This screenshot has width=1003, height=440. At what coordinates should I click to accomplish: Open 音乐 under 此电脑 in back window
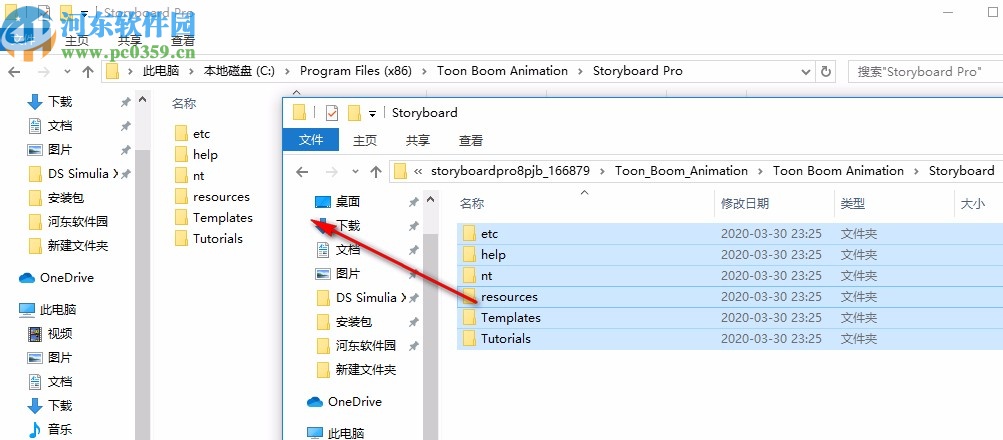[x=59, y=429]
